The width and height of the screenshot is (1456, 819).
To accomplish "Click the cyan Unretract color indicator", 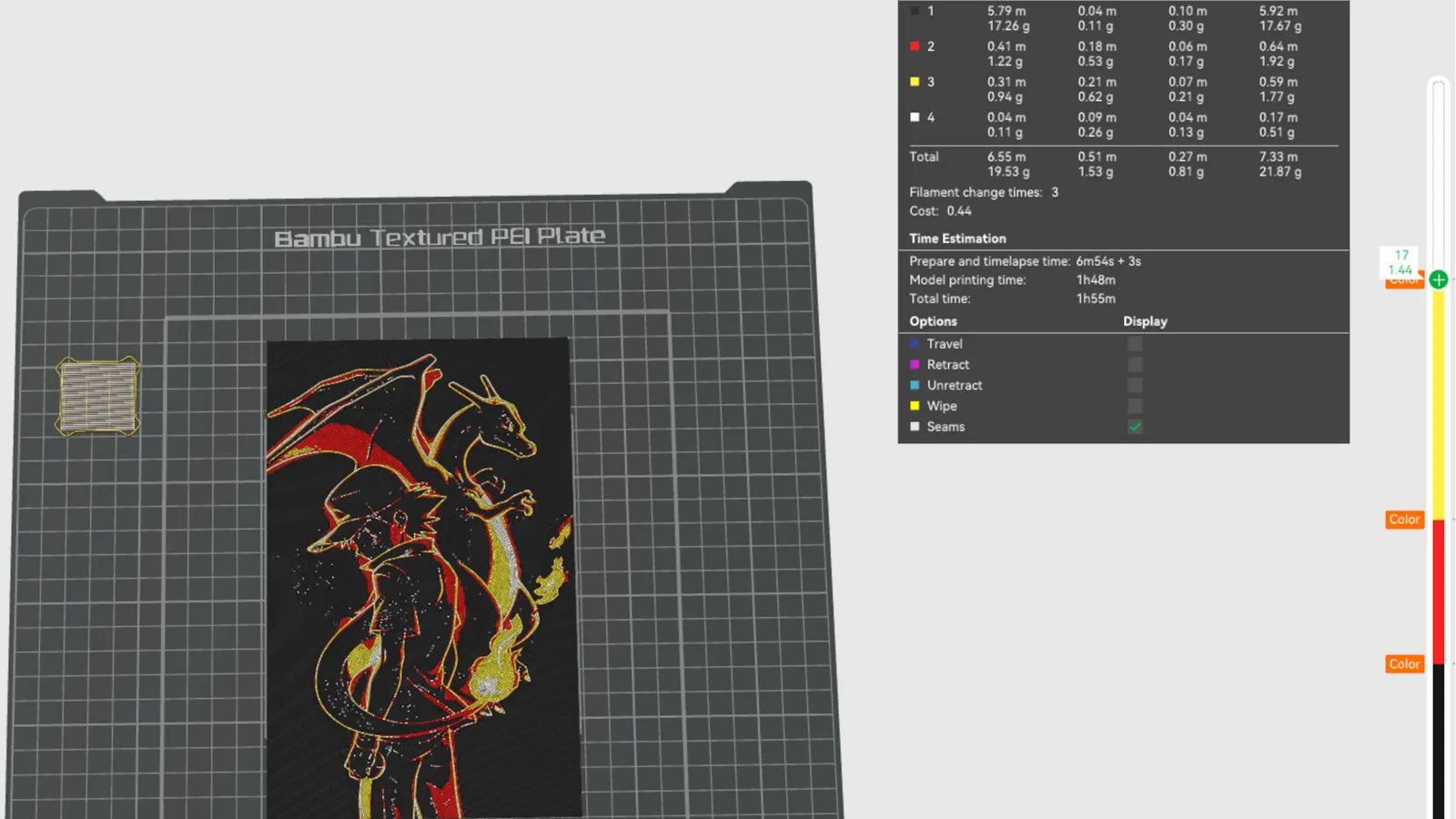I will (x=915, y=386).
